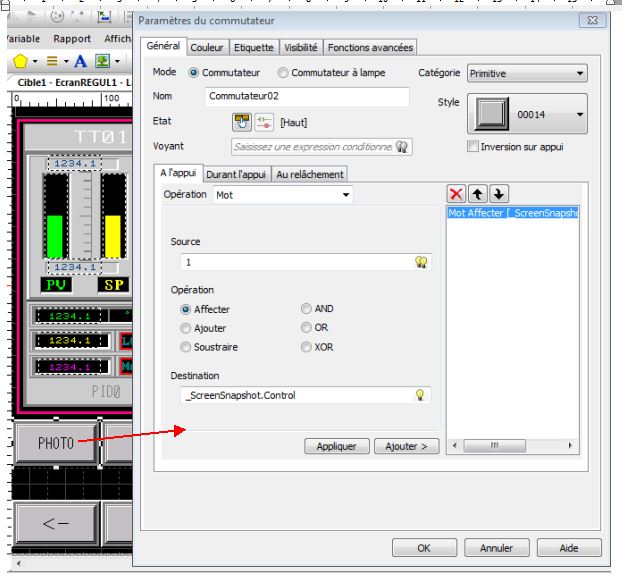
Task: Select the second Etat slider icon
Action: 263,122
